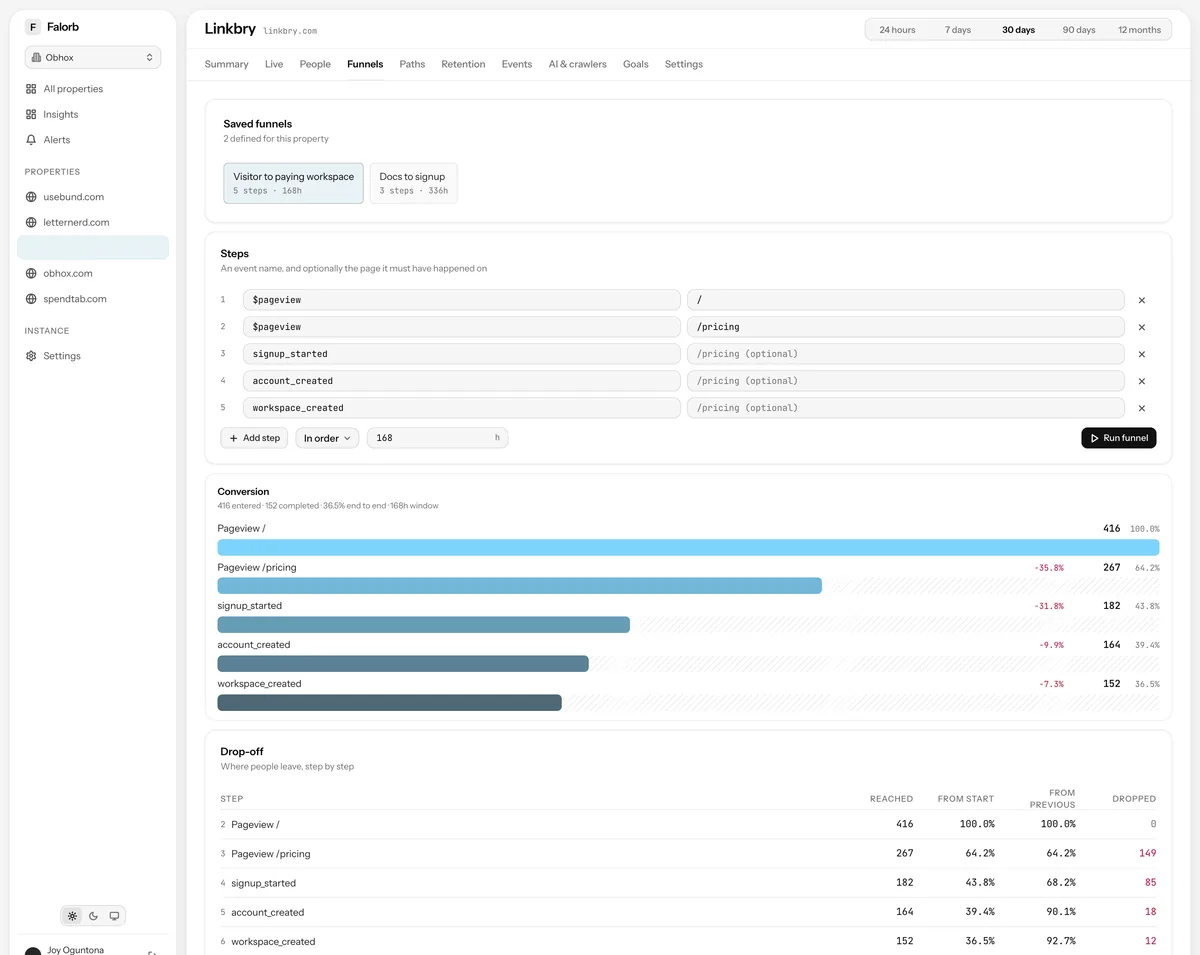The height and width of the screenshot is (955, 1200).
Task: Go to the Summary tab
Action: (x=226, y=64)
